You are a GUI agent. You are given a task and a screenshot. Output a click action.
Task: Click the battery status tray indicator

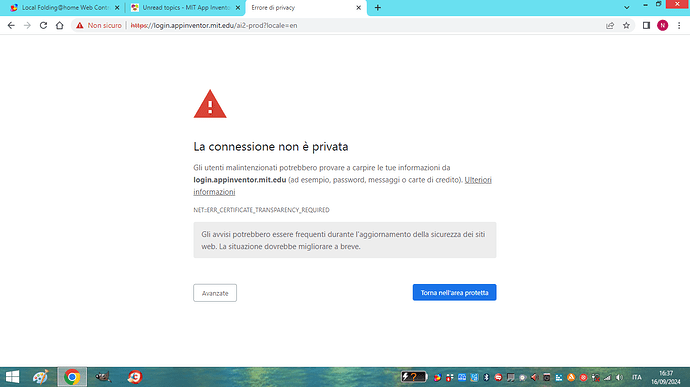tap(414, 377)
